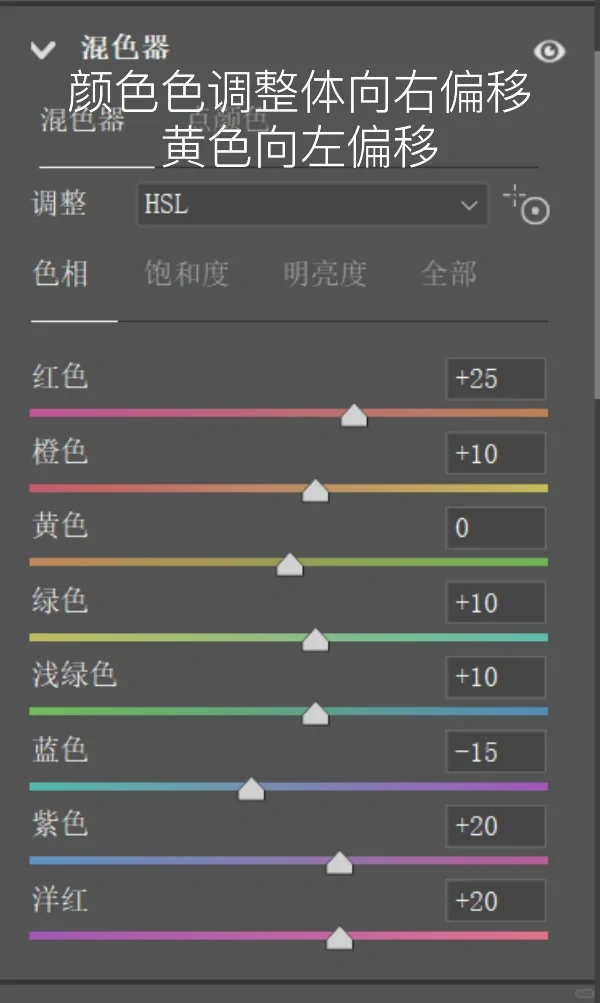Screen dimensions: 600x1003
Task: Toggle the 混色器 panel eye visibility icon
Action: pyautogui.click(x=549, y=51)
